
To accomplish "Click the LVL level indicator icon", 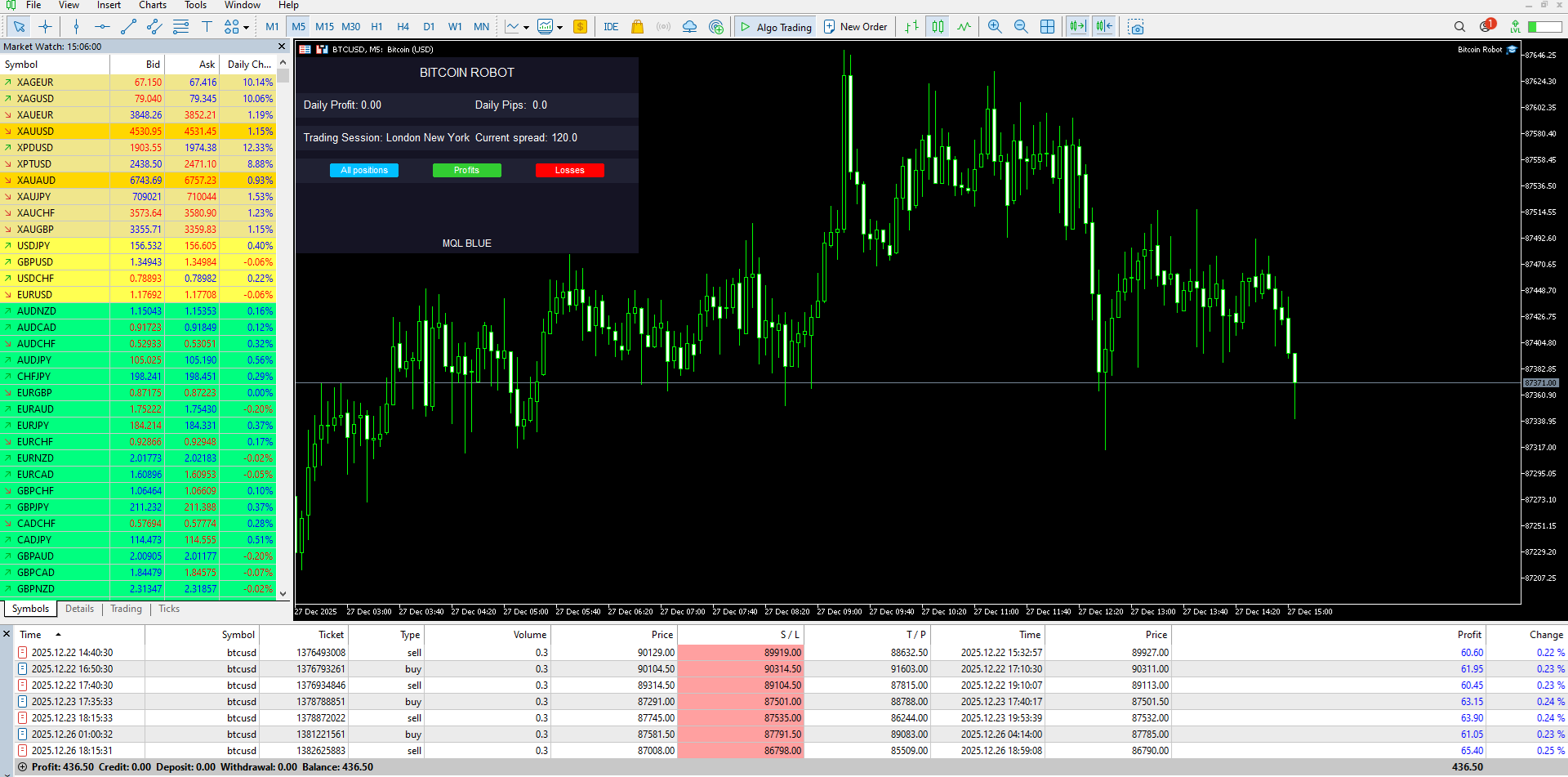I will [1516, 27].
